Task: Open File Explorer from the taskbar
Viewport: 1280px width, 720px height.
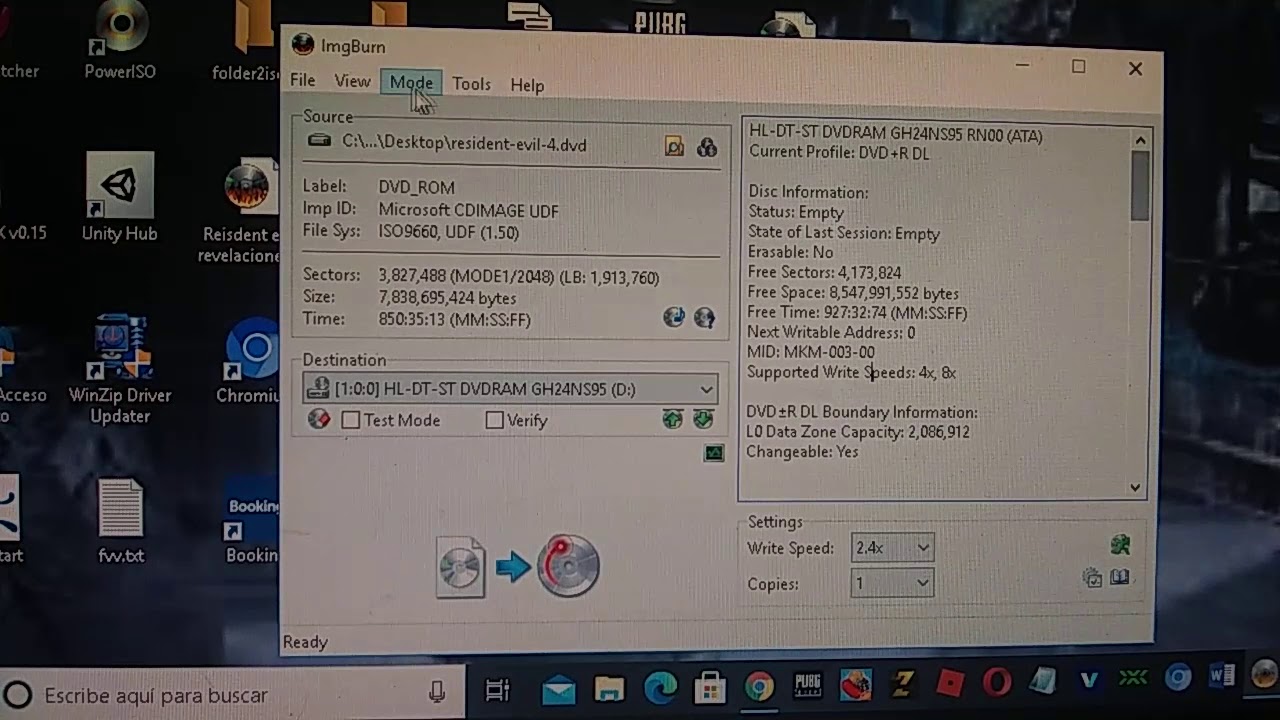Action: pos(609,689)
